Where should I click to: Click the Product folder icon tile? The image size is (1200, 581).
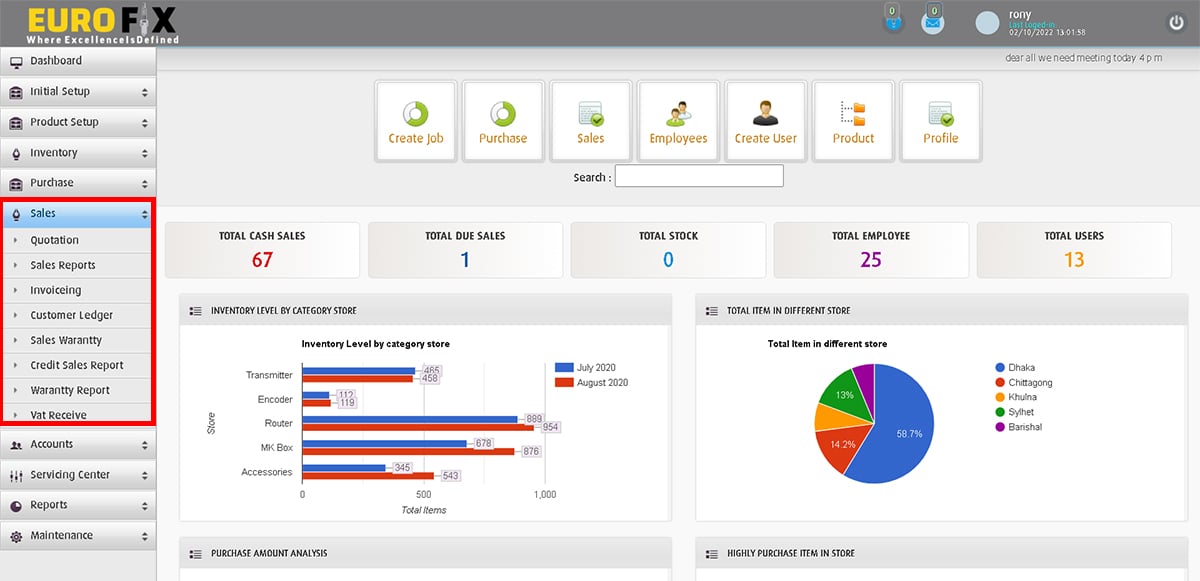(853, 121)
